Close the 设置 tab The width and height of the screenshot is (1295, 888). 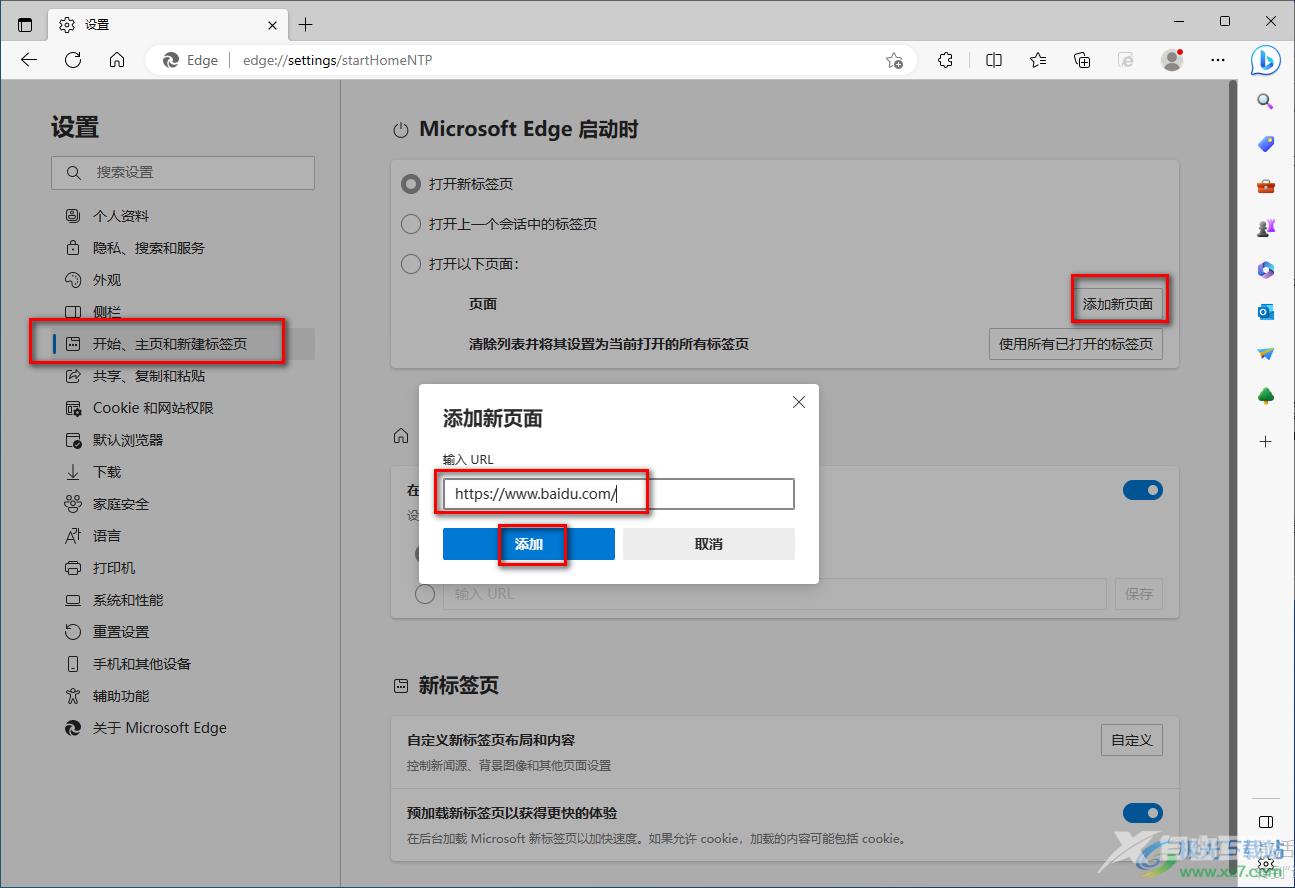[272, 24]
